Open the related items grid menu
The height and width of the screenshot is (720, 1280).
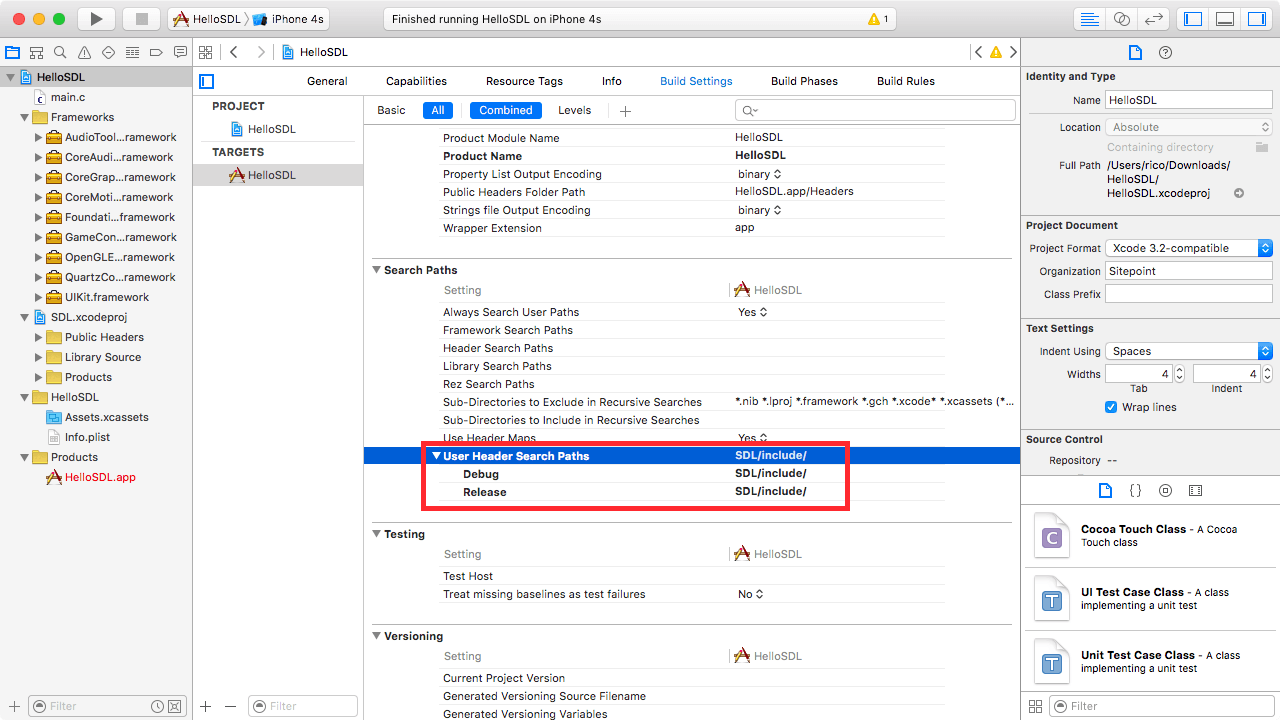tap(205, 52)
